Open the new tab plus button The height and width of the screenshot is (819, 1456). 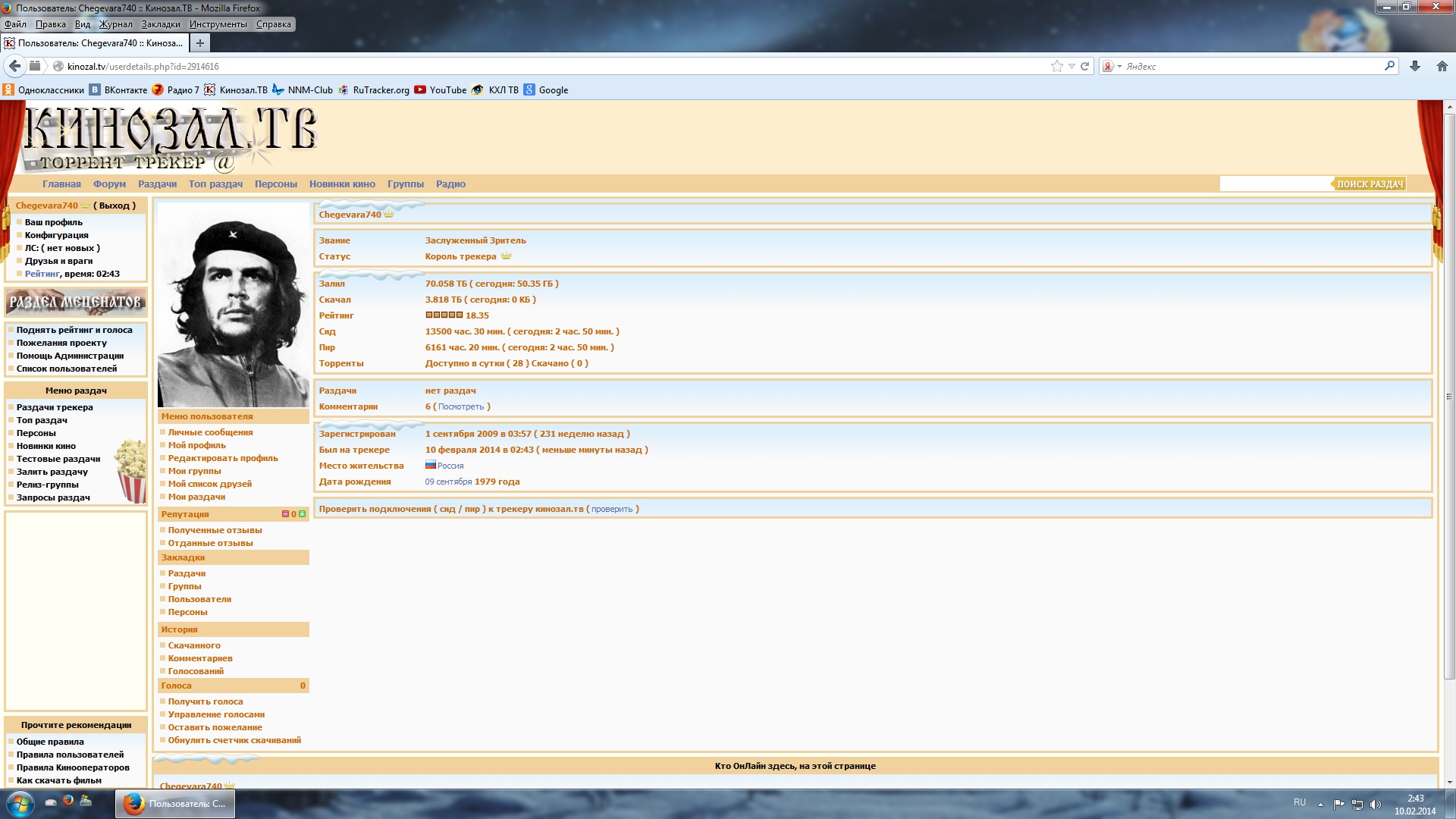click(x=199, y=43)
